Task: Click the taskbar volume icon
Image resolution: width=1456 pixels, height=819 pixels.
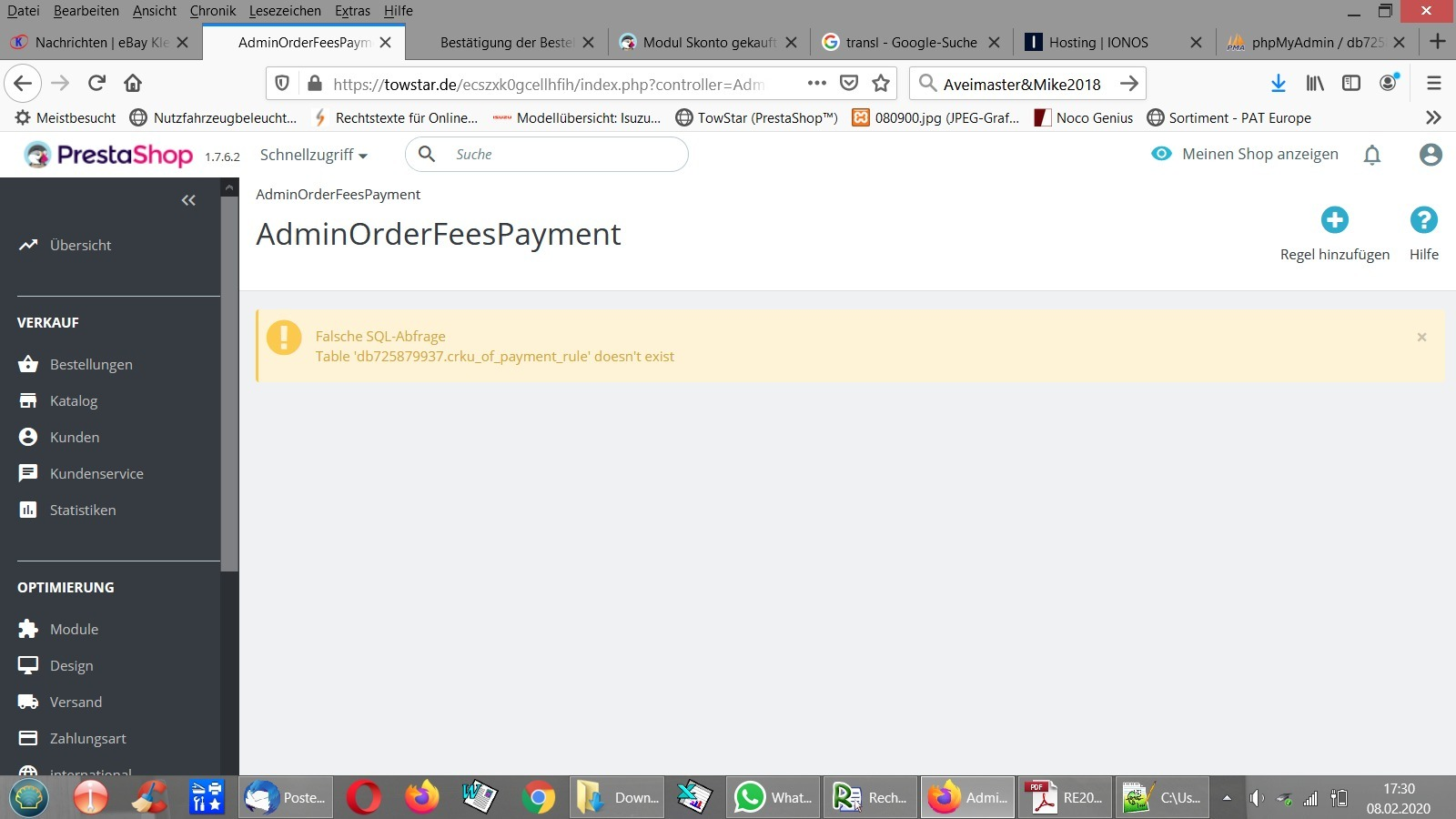Action: [x=1256, y=798]
